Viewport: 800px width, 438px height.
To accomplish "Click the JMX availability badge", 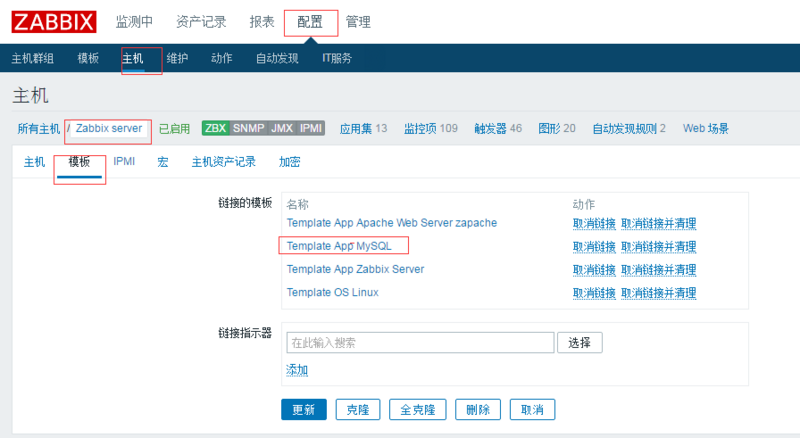I will pyautogui.click(x=282, y=128).
